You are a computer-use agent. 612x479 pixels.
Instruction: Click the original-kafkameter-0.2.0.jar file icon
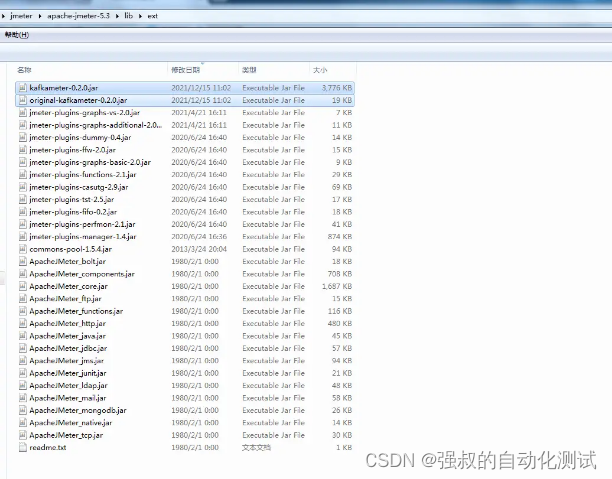point(23,100)
